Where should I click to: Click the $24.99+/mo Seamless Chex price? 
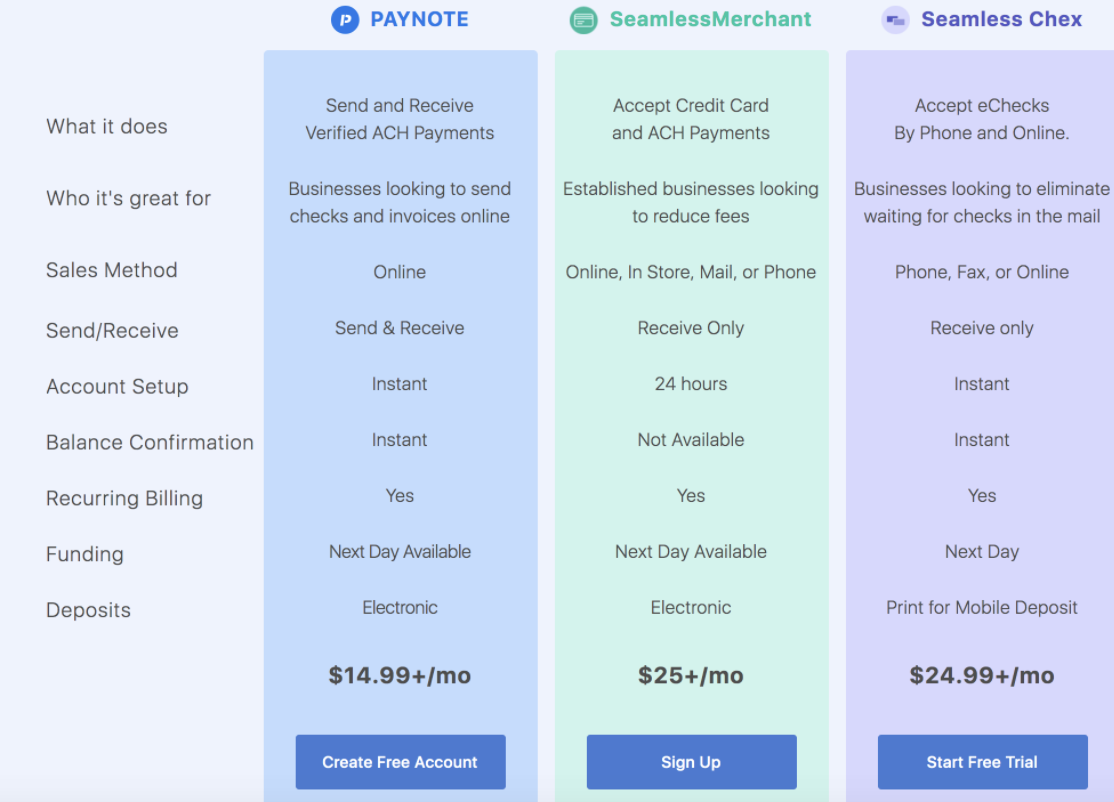coord(981,675)
